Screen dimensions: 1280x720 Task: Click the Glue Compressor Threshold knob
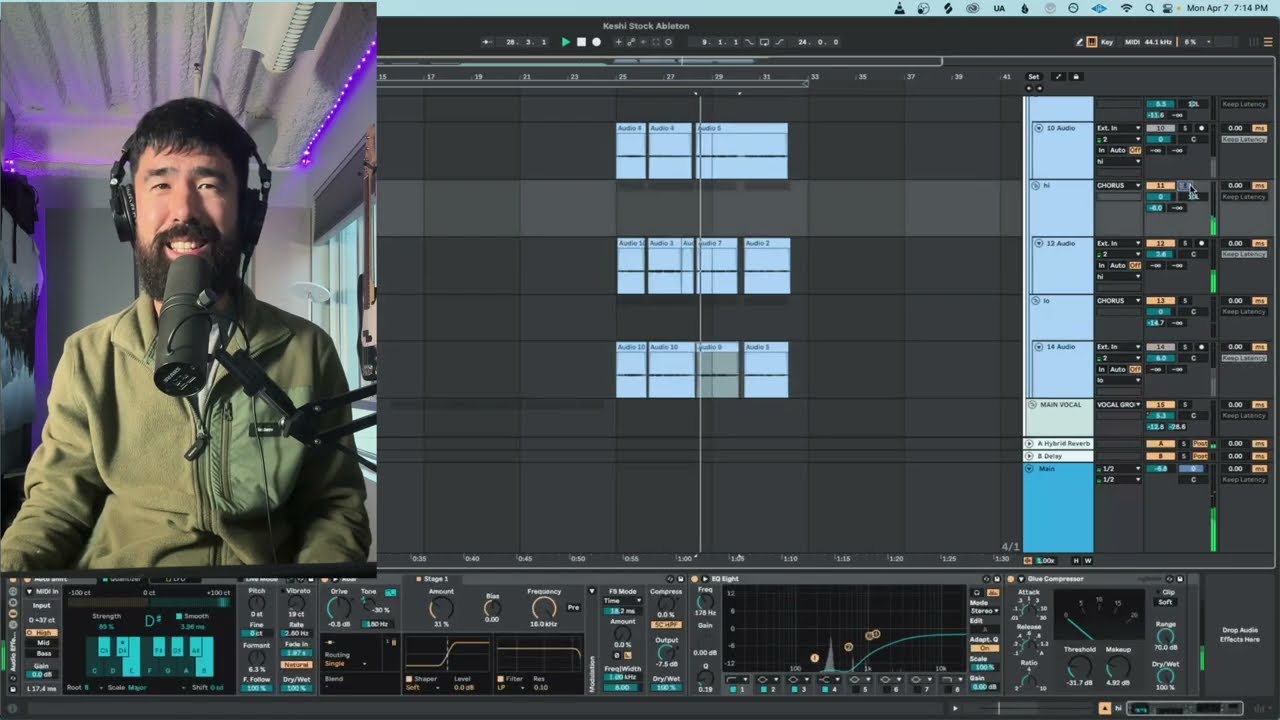click(x=1078, y=666)
